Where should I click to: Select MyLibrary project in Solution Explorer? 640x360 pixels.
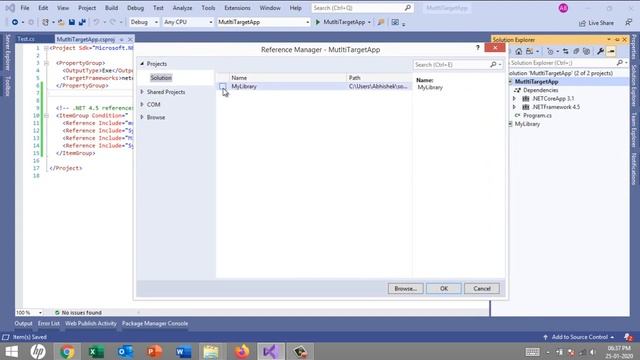(527, 124)
